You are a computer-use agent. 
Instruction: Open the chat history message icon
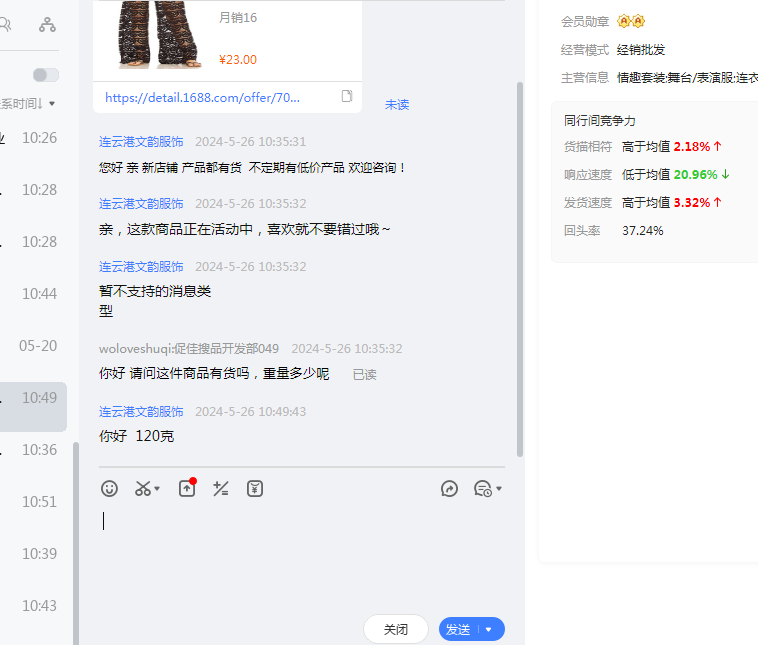pyautogui.click(x=482, y=488)
